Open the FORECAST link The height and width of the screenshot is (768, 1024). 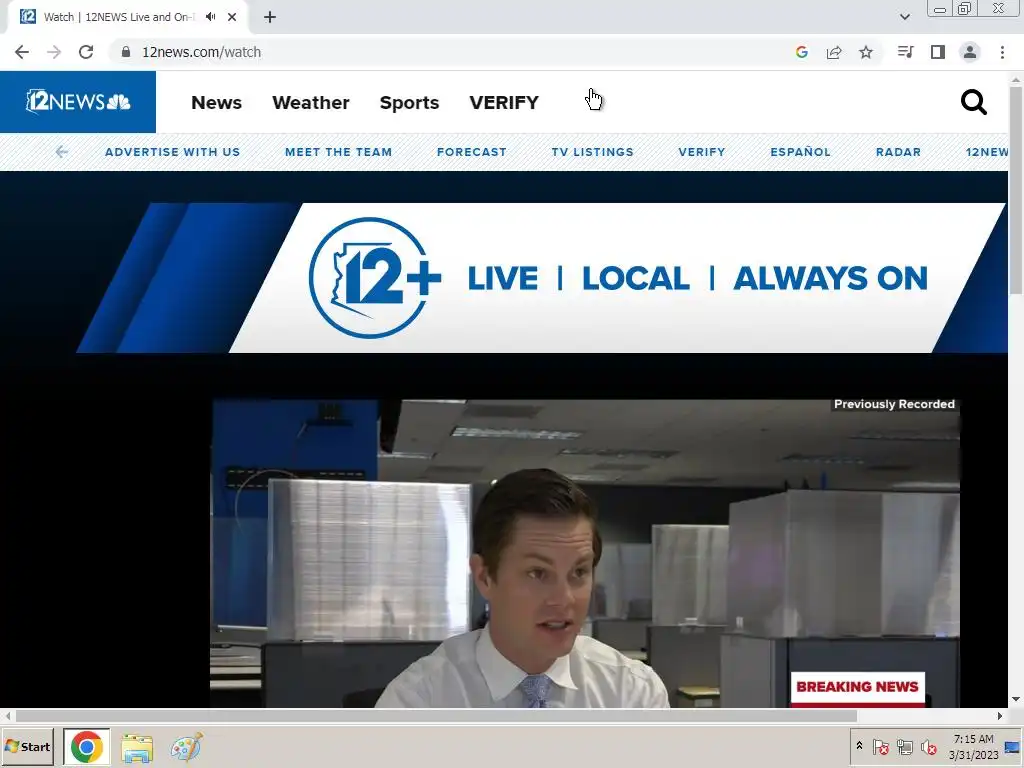tap(472, 152)
